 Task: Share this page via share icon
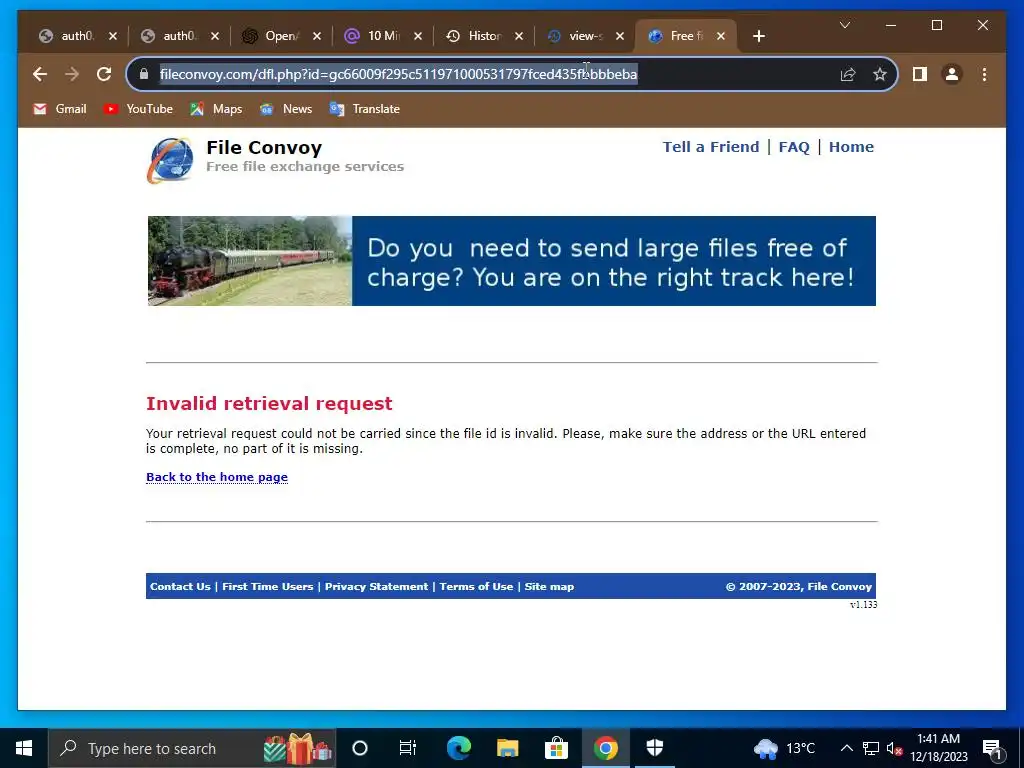tap(848, 74)
